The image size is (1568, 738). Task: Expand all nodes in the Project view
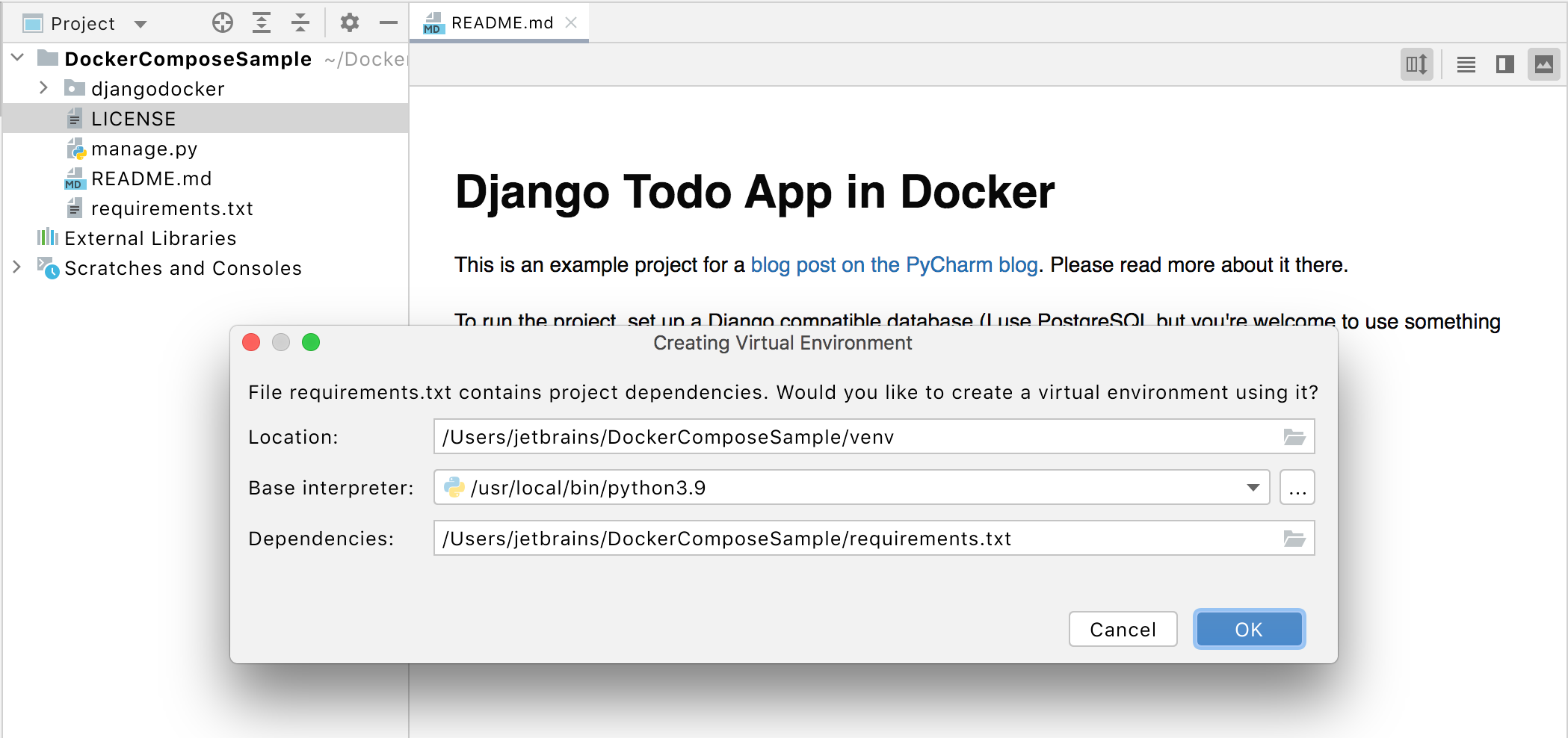click(x=261, y=22)
